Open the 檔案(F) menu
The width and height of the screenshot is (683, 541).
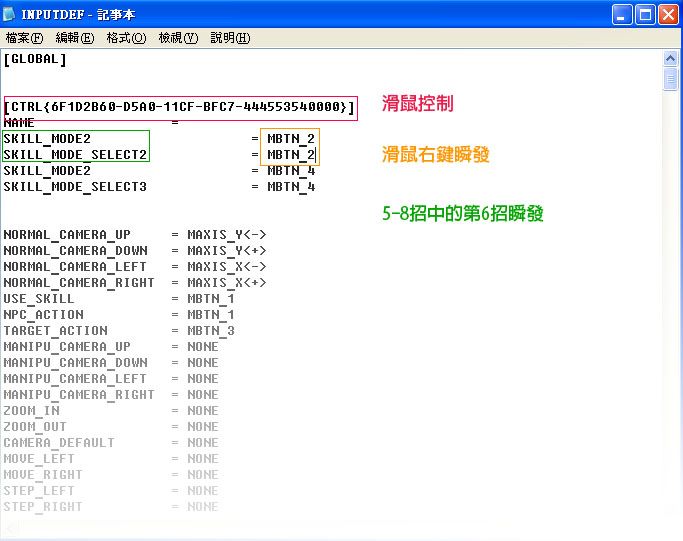25,38
